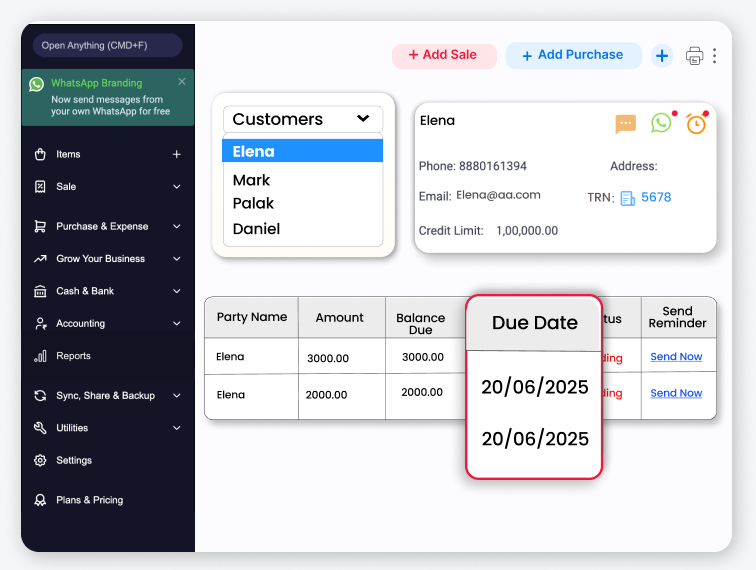The height and width of the screenshot is (570, 756).
Task: Click the Add Sale button
Action: [x=444, y=55]
